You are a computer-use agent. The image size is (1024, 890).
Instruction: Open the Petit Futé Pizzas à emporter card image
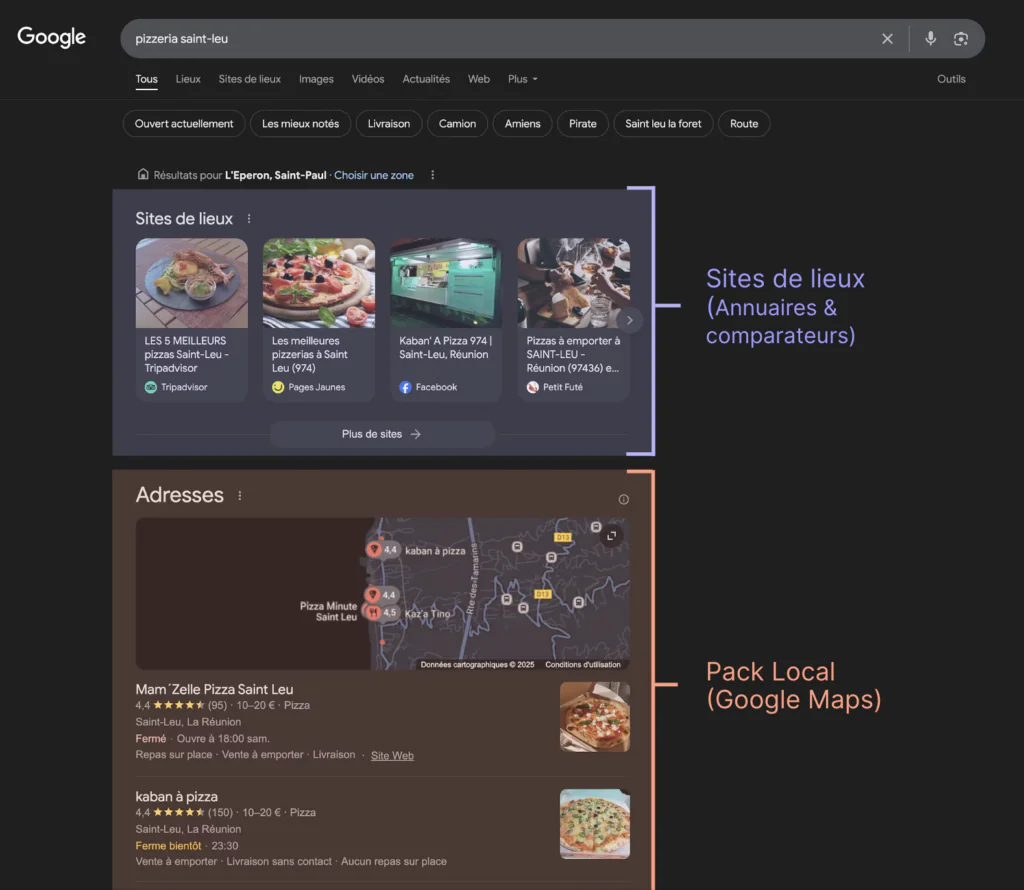[573, 283]
